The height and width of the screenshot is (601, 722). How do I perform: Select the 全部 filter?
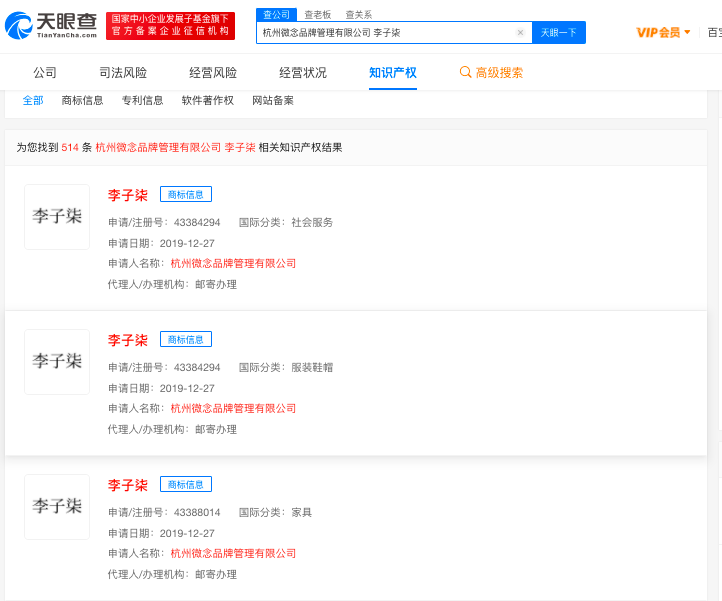click(33, 100)
